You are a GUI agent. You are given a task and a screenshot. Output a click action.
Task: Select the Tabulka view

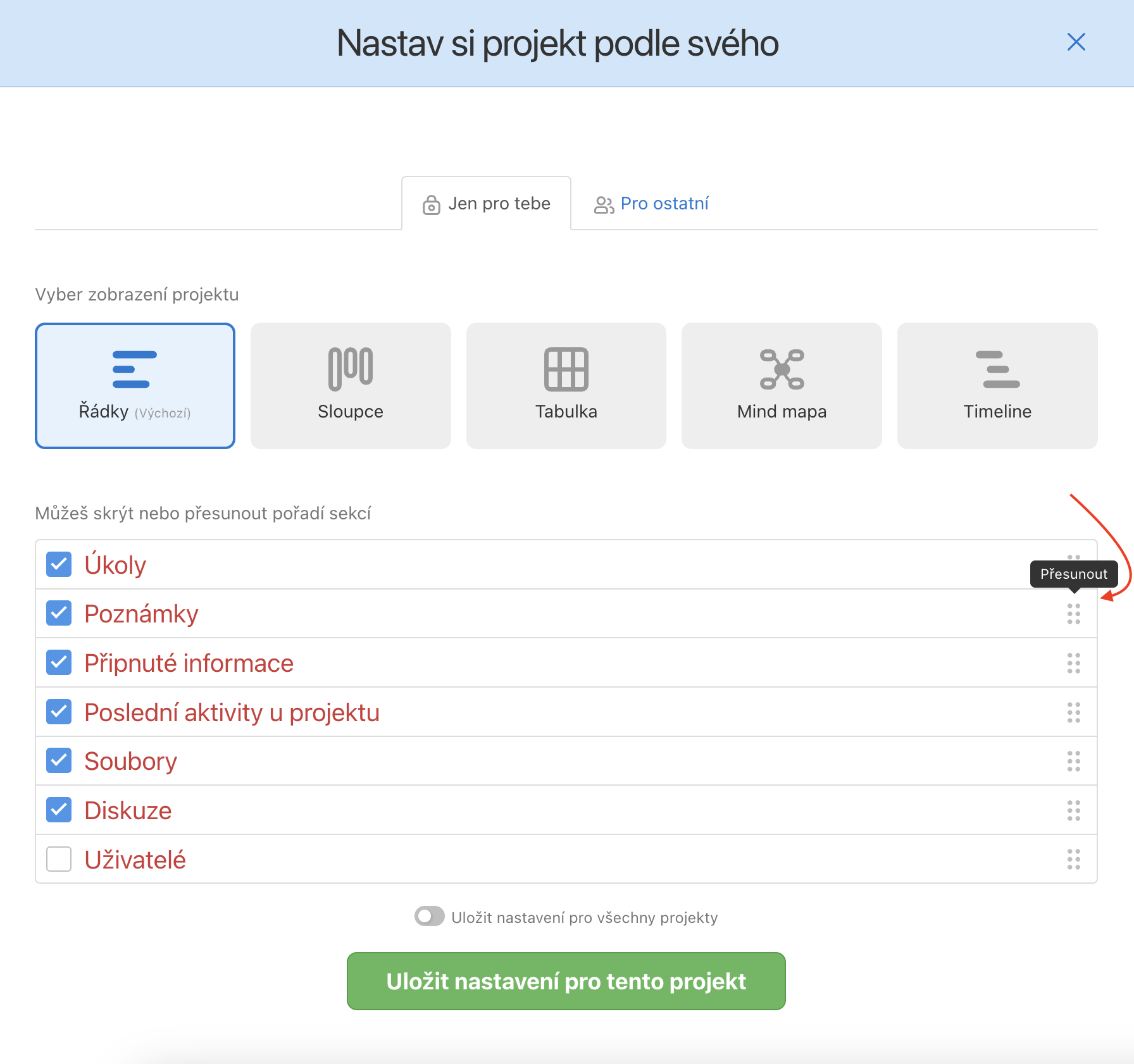(566, 386)
